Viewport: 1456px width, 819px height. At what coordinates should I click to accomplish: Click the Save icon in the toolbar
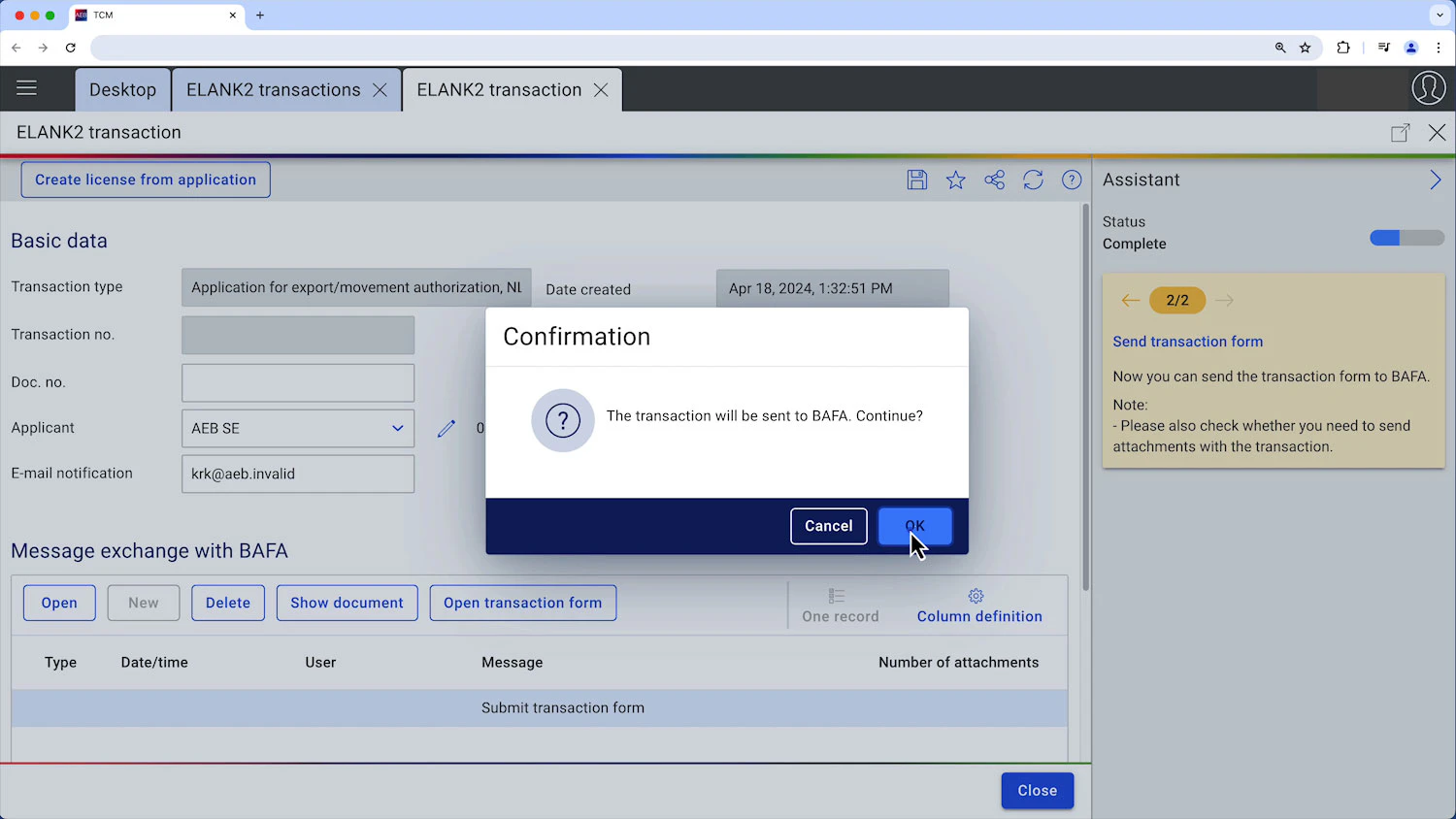pyautogui.click(x=916, y=180)
